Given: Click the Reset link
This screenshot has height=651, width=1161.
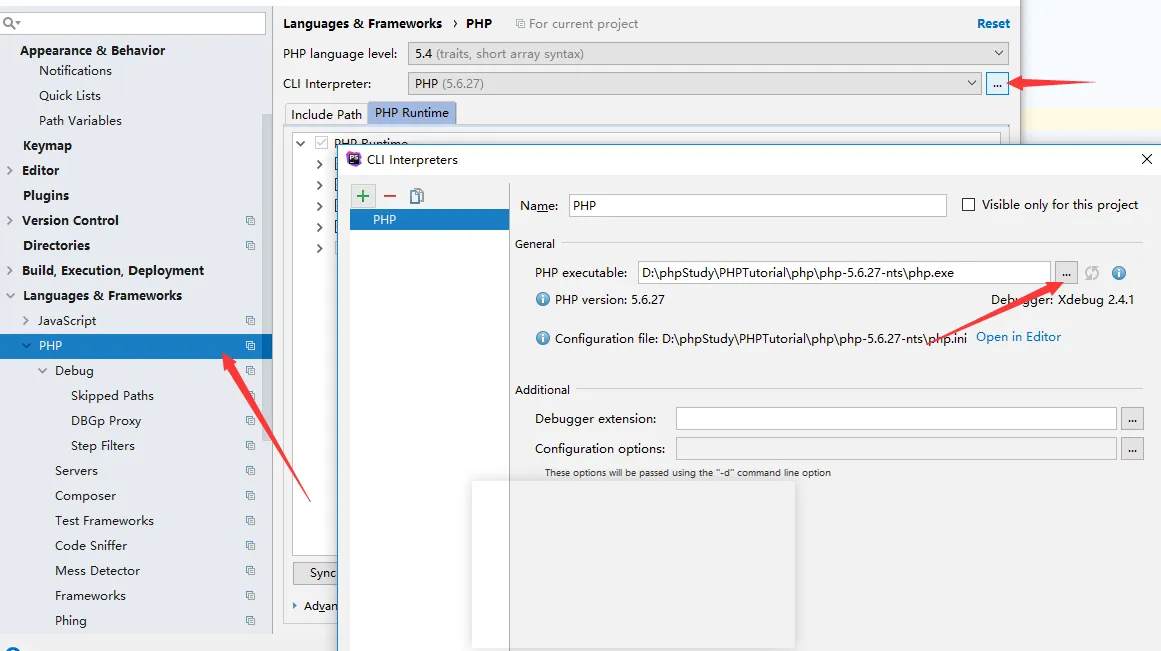Looking at the screenshot, I should click(x=993, y=23).
